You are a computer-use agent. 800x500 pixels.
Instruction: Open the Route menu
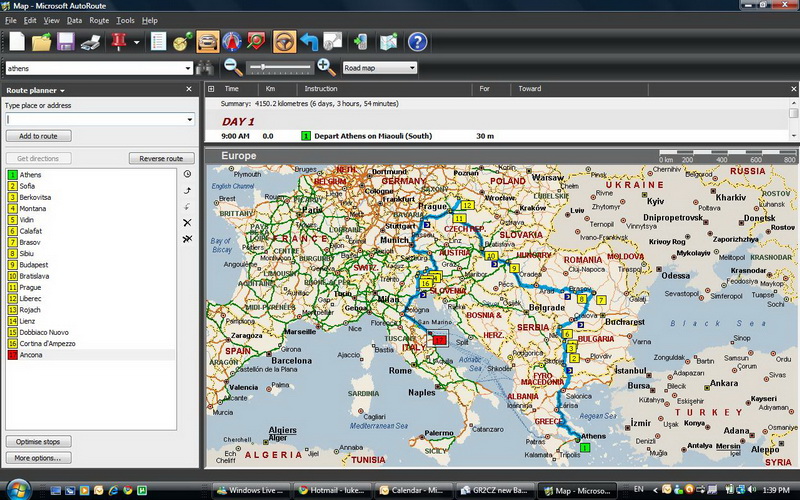99,20
